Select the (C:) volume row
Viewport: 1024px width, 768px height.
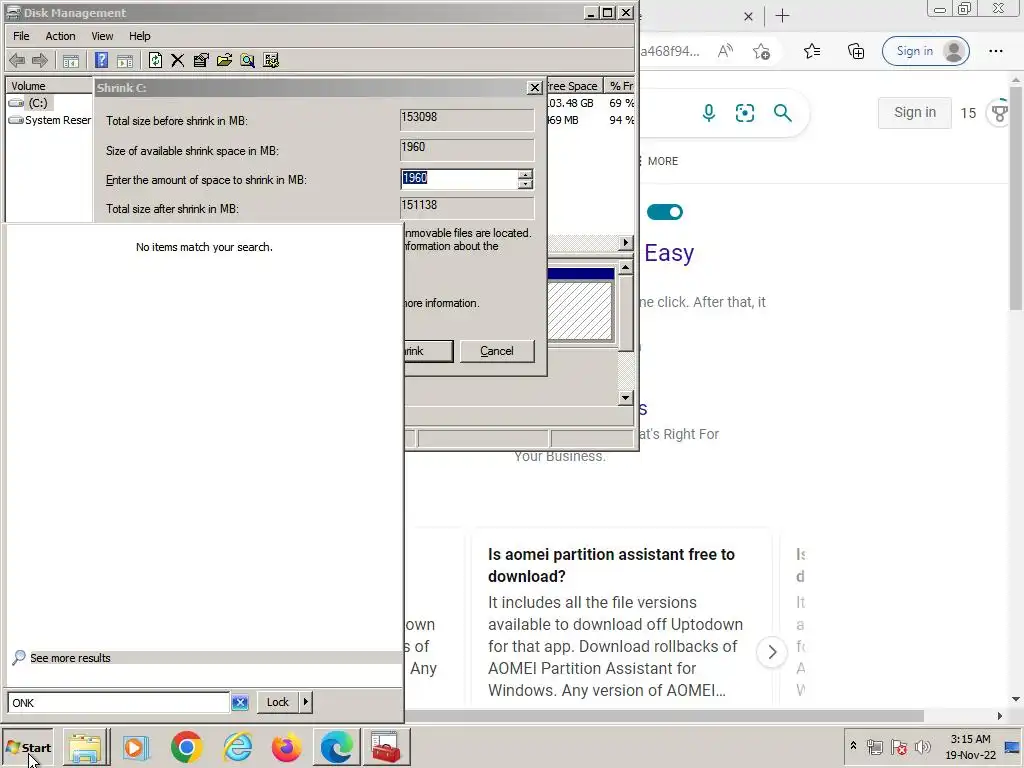coord(37,103)
